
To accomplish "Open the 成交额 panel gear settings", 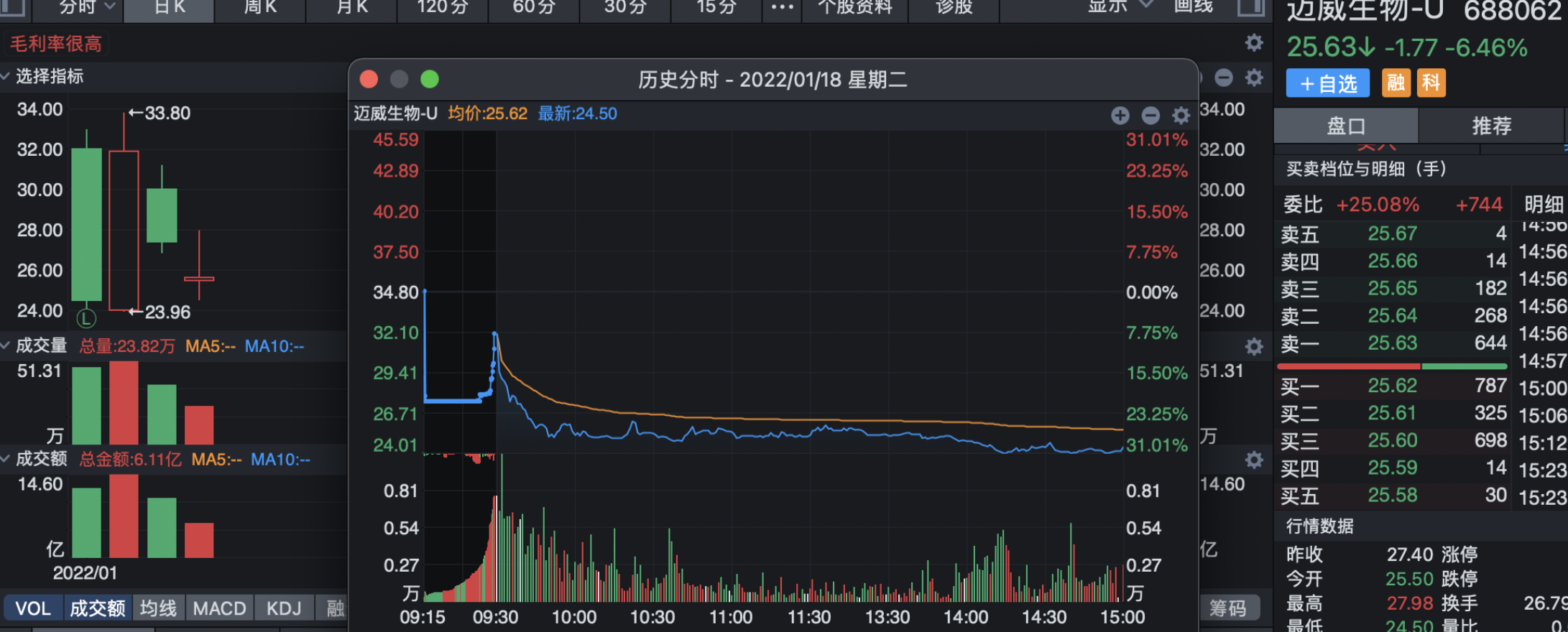I will [x=1254, y=460].
